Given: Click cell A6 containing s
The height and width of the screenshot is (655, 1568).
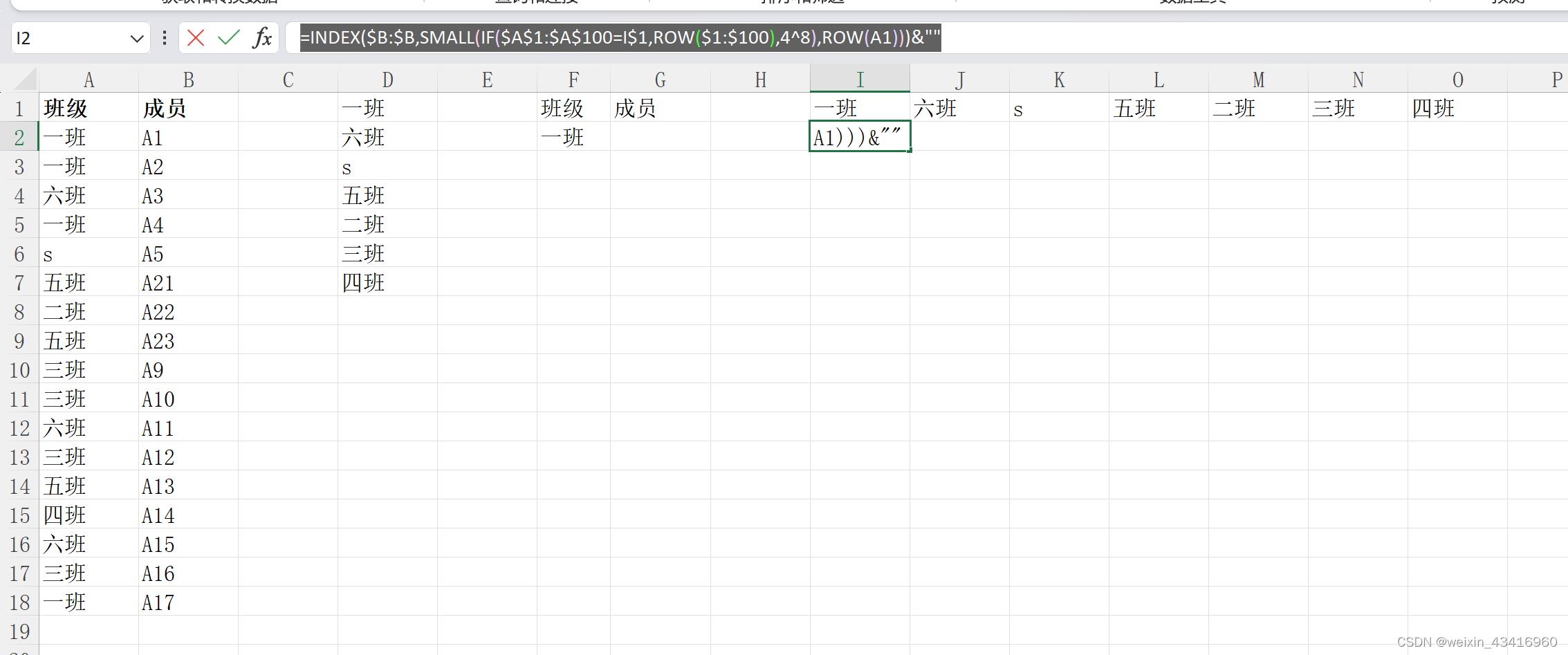Looking at the screenshot, I should click(x=89, y=253).
